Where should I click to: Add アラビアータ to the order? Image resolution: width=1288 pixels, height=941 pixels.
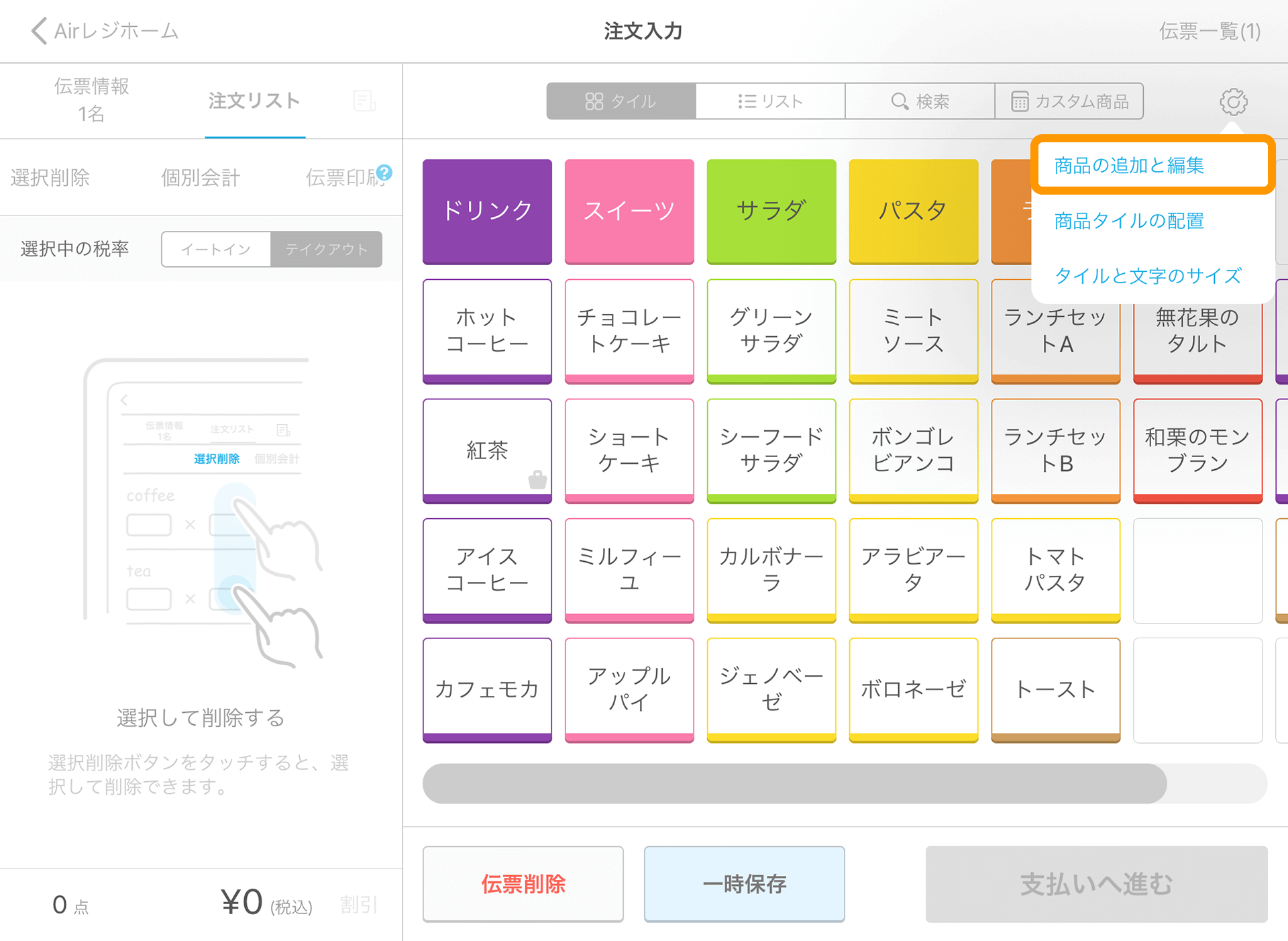(914, 570)
